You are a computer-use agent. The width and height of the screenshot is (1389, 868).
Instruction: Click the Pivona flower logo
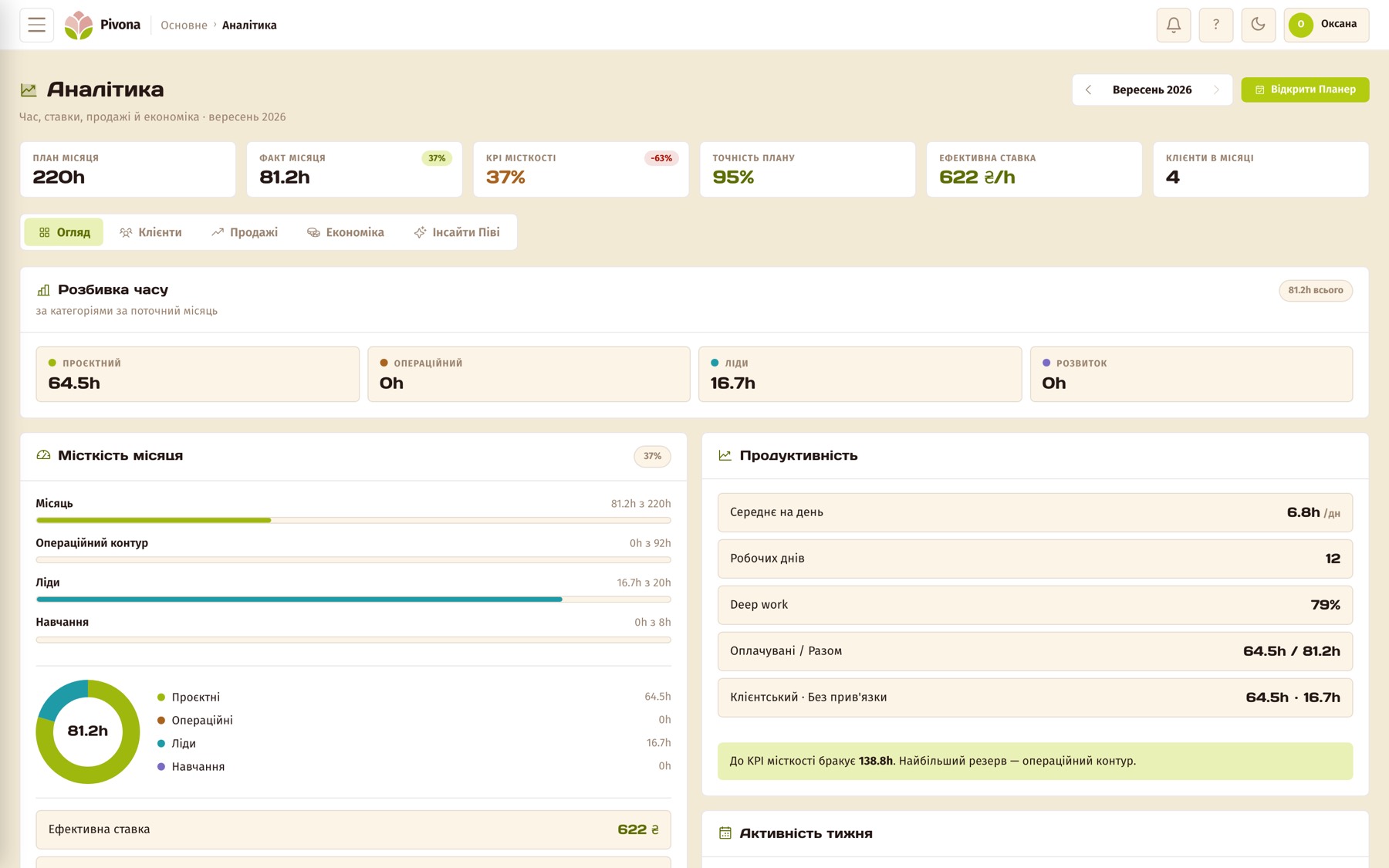78,25
